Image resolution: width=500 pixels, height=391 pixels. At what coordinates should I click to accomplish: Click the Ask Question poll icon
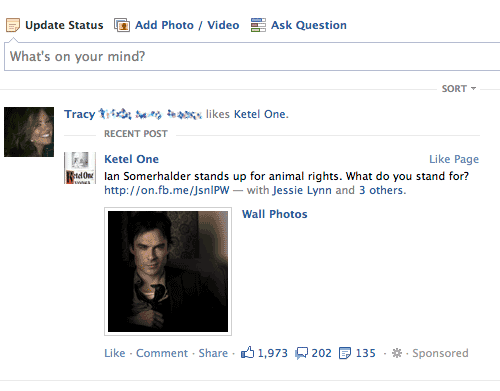258,25
